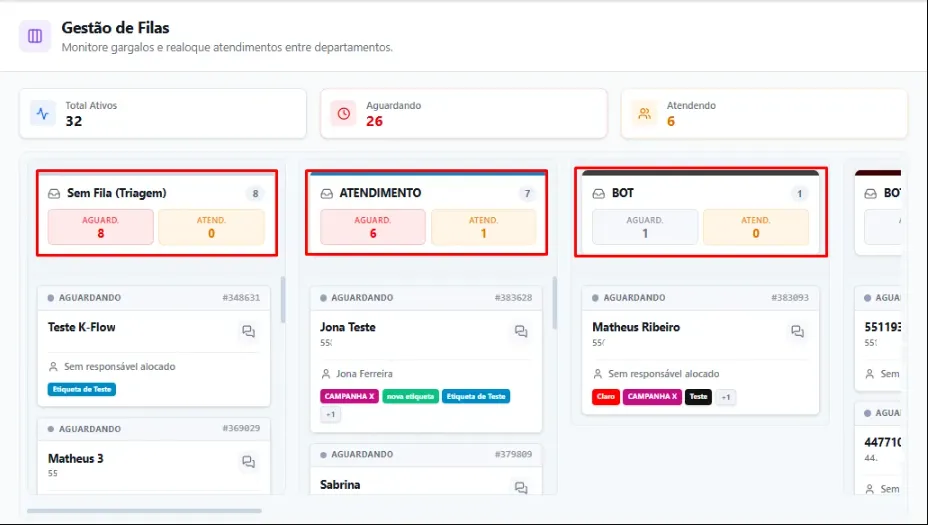This screenshot has height=525, width=928.
Task: Open the chat icon on Sabrina card
Action: pyautogui.click(x=521, y=488)
